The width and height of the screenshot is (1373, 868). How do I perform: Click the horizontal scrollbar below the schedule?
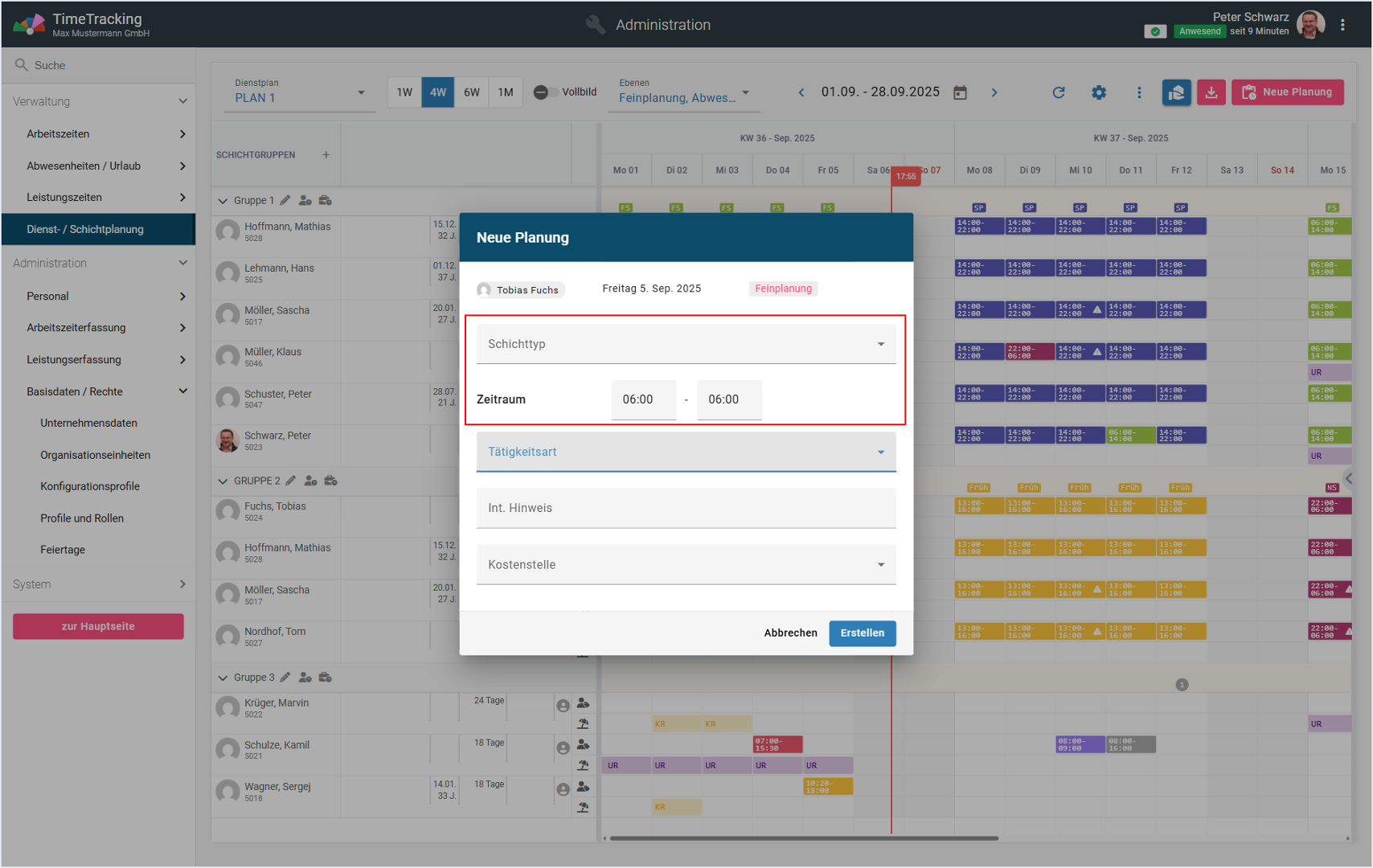tap(804, 838)
